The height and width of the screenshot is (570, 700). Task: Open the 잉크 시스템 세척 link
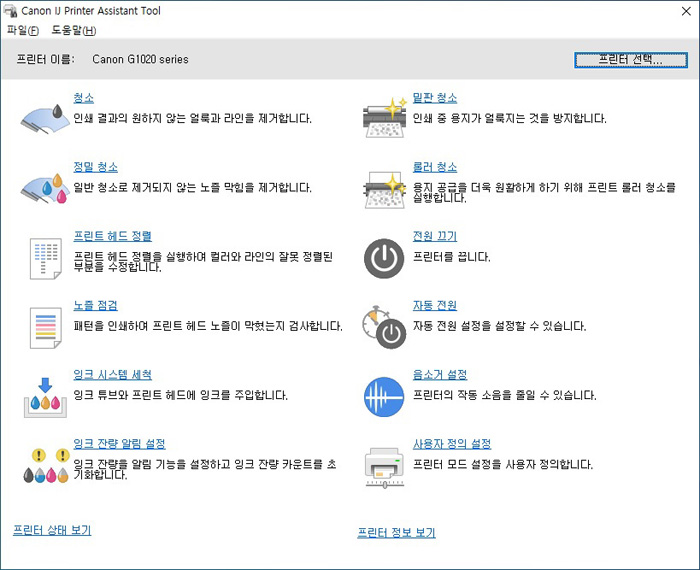[x=112, y=374]
